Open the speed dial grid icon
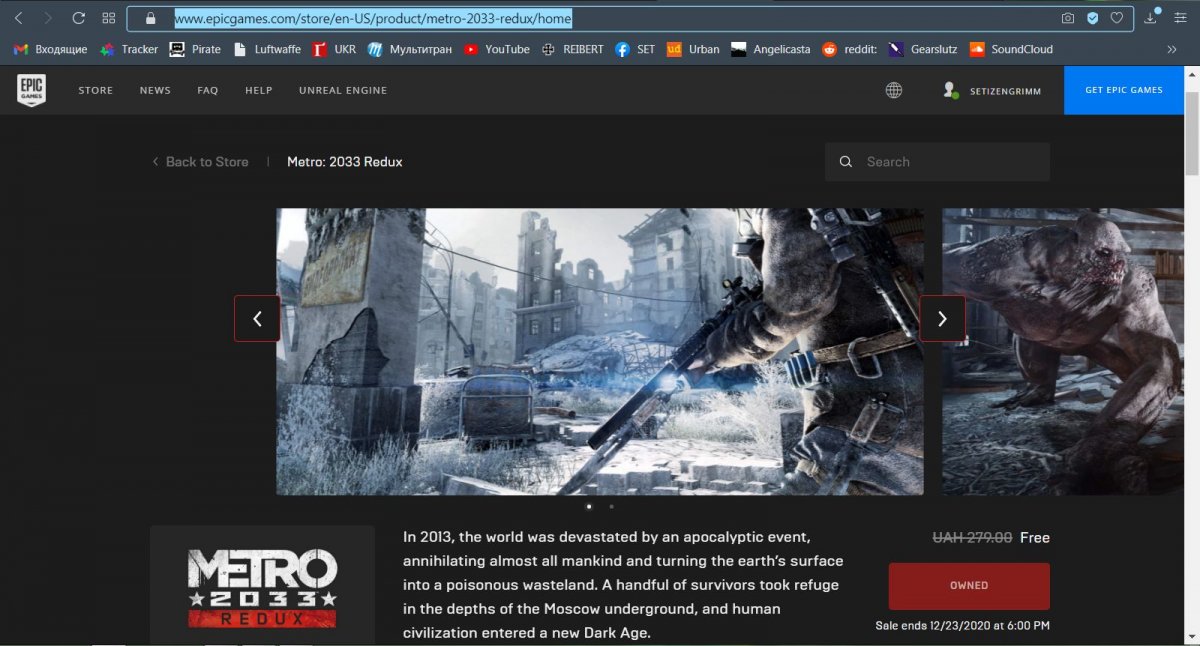1200x646 pixels. pyautogui.click(x=109, y=18)
